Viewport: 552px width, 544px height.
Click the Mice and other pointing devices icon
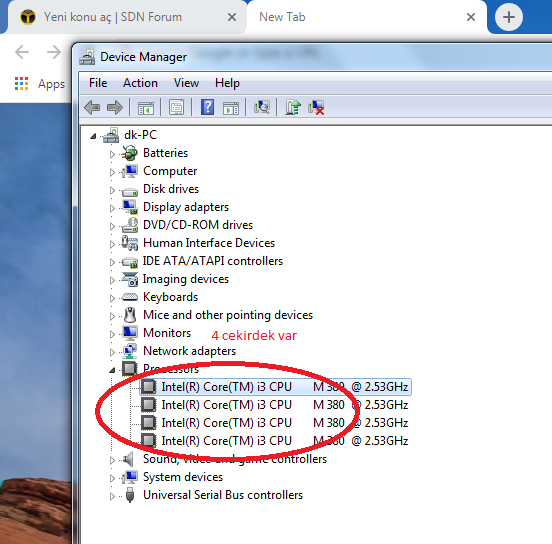coord(130,315)
